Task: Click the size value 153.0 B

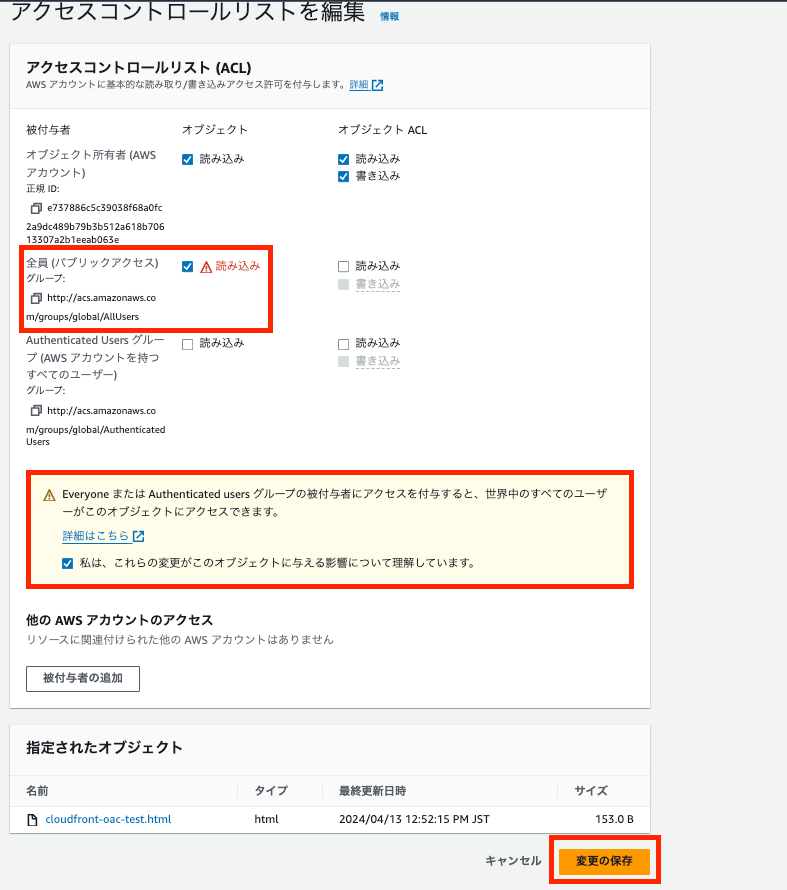Action: (x=614, y=819)
